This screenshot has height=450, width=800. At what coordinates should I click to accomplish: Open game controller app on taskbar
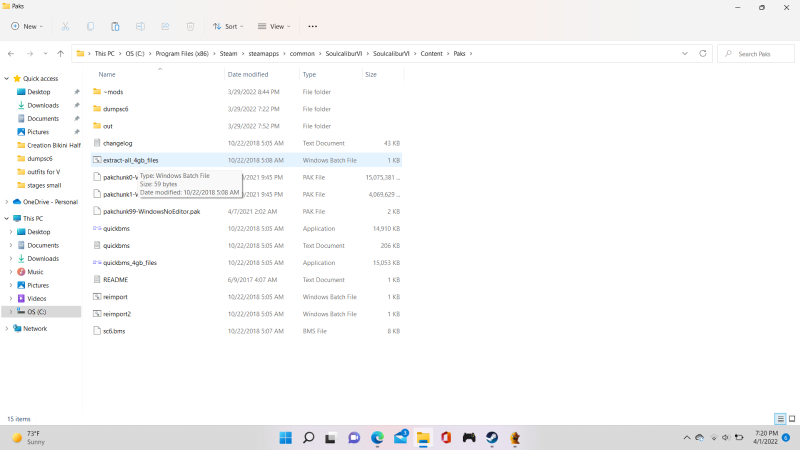pyautogui.click(x=469, y=438)
